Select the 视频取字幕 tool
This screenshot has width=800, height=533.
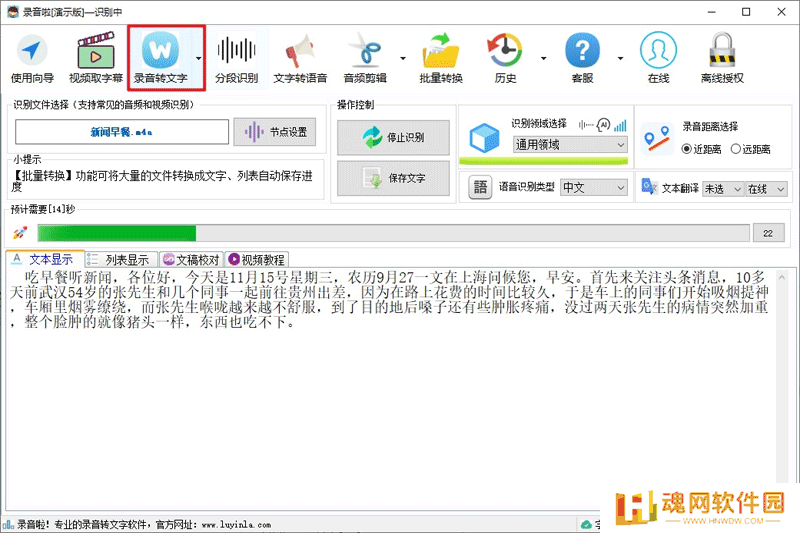point(95,58)
